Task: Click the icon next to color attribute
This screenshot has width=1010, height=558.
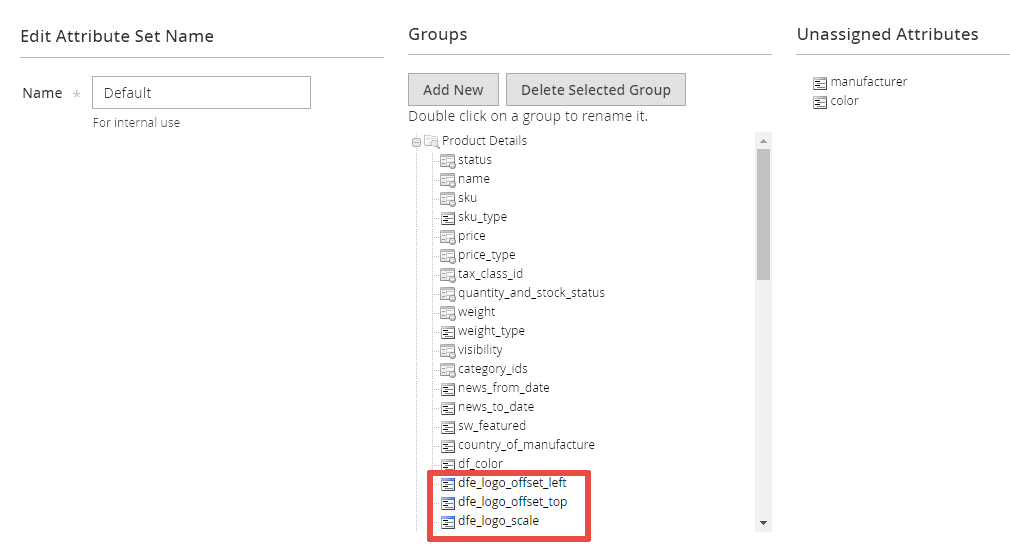Action: click(820, 102)
